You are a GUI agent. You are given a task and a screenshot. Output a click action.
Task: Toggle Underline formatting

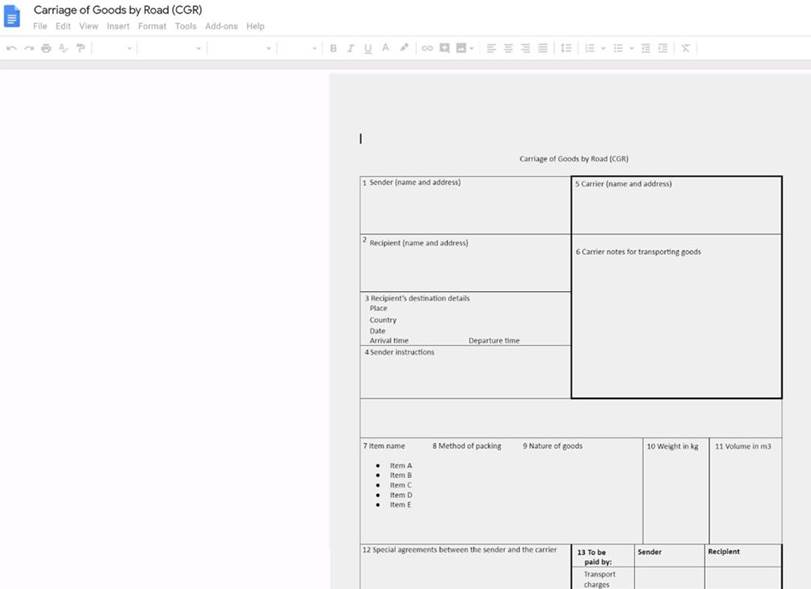tap(367, 48)
